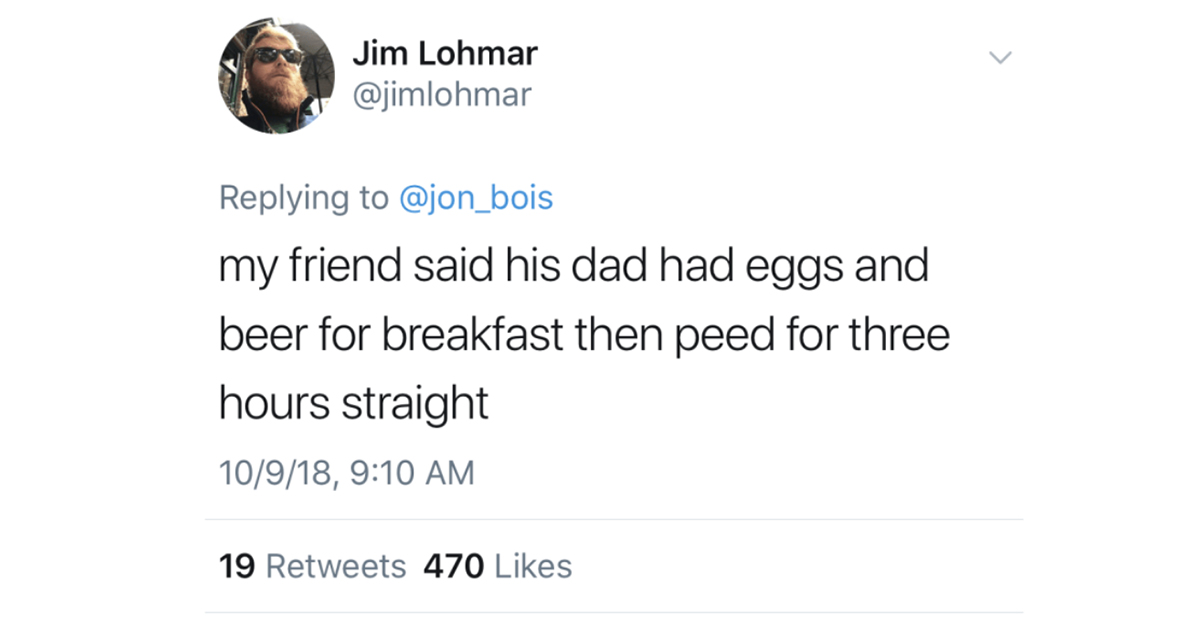Open the tweet options chevron menu
Screen dimensions: 1200x628
(x=1000, y=59)
